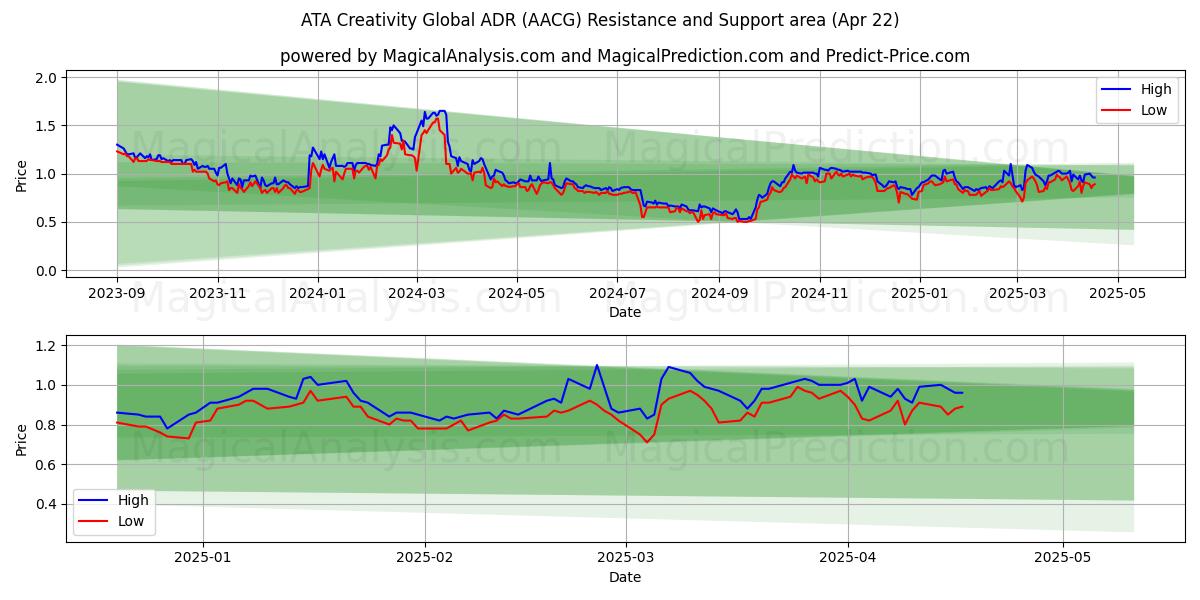
Task: Click the 'Price' axis title of top chart
Action: coord(21,174)
